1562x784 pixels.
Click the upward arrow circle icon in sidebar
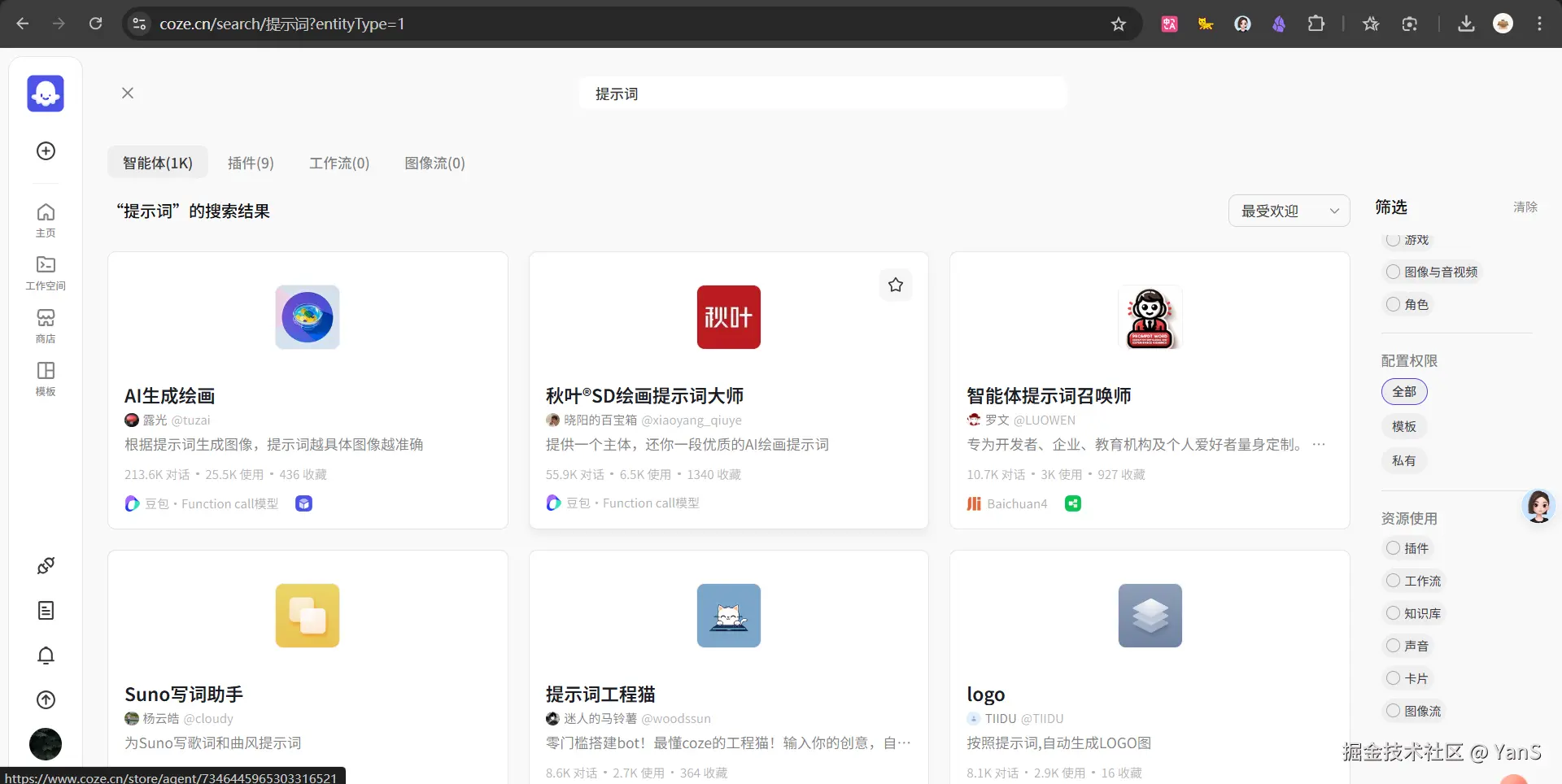tap(46, 699)
